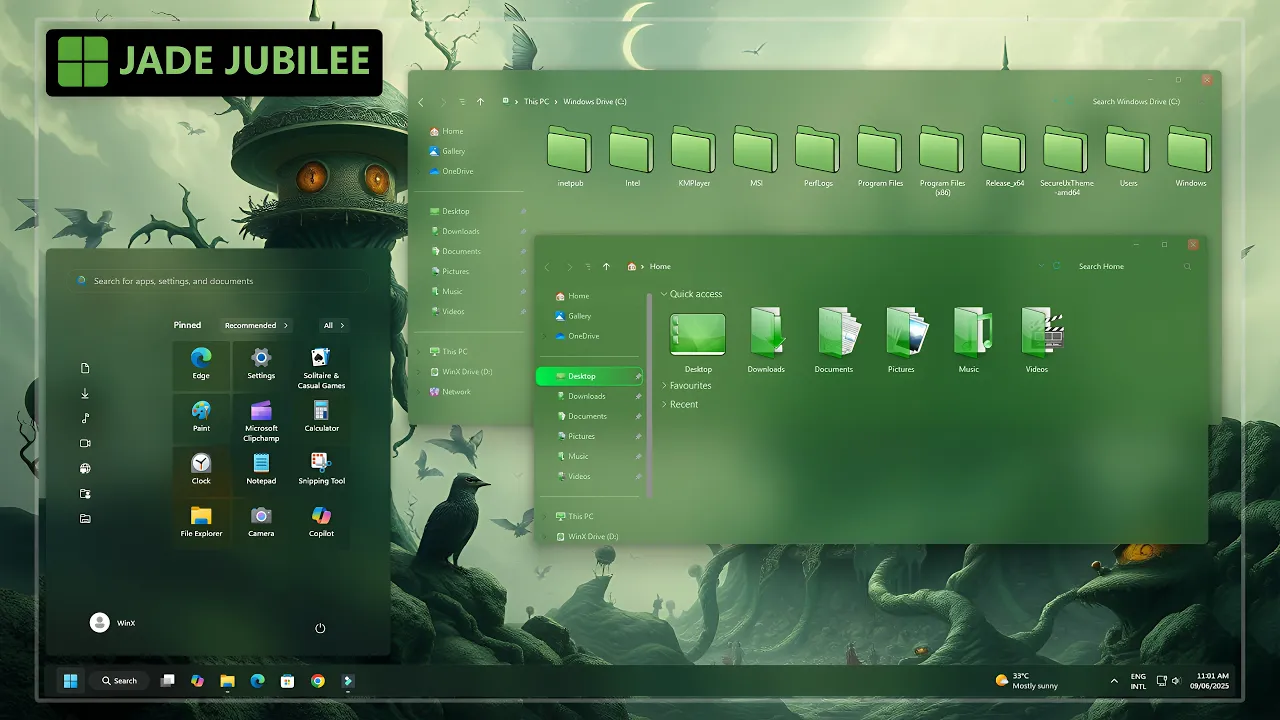Open Recommended list in Start menu
The height and width of the screenshot is (720, 1280).
256,325
